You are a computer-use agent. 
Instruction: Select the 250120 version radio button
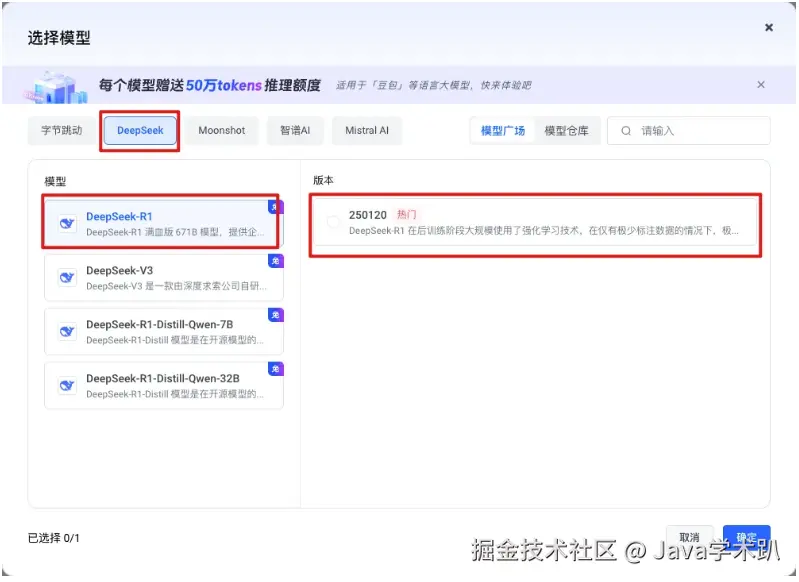pyautogui.click(x=333, y=222)
